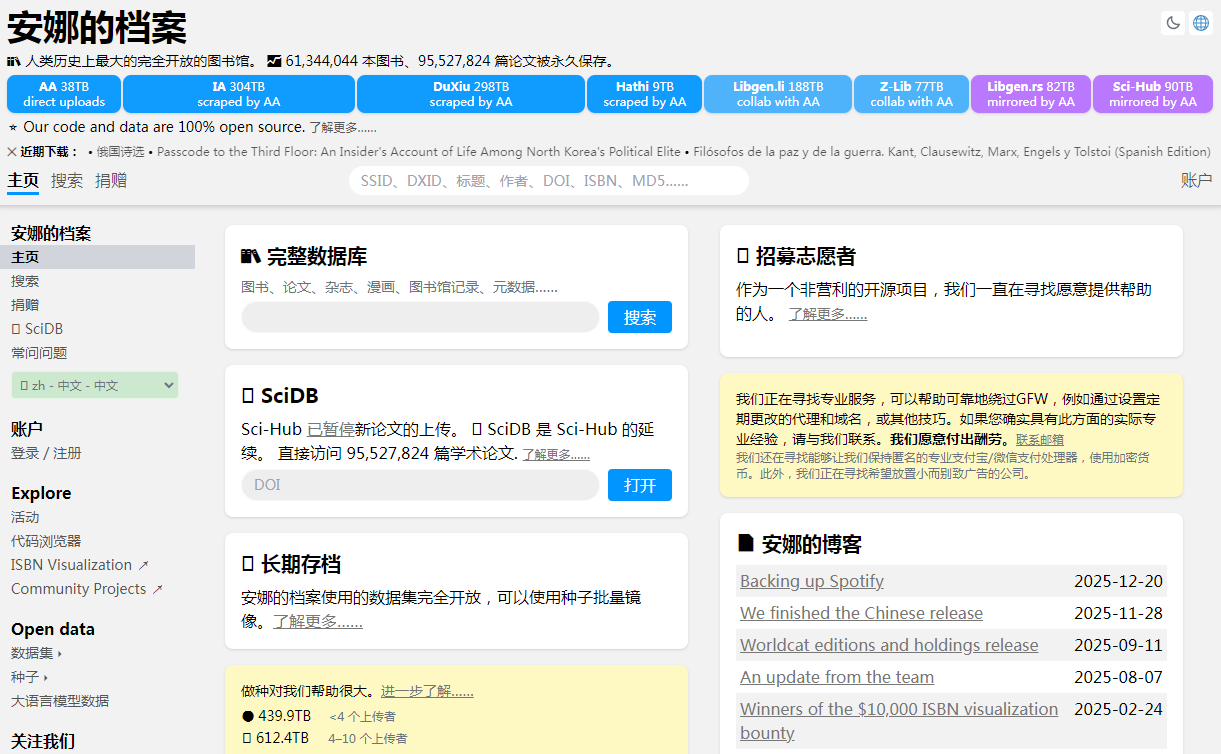Toggle dark mode with the moon icon
The width and height of the screenshot is (1221, 754).
pos(1171,22)
